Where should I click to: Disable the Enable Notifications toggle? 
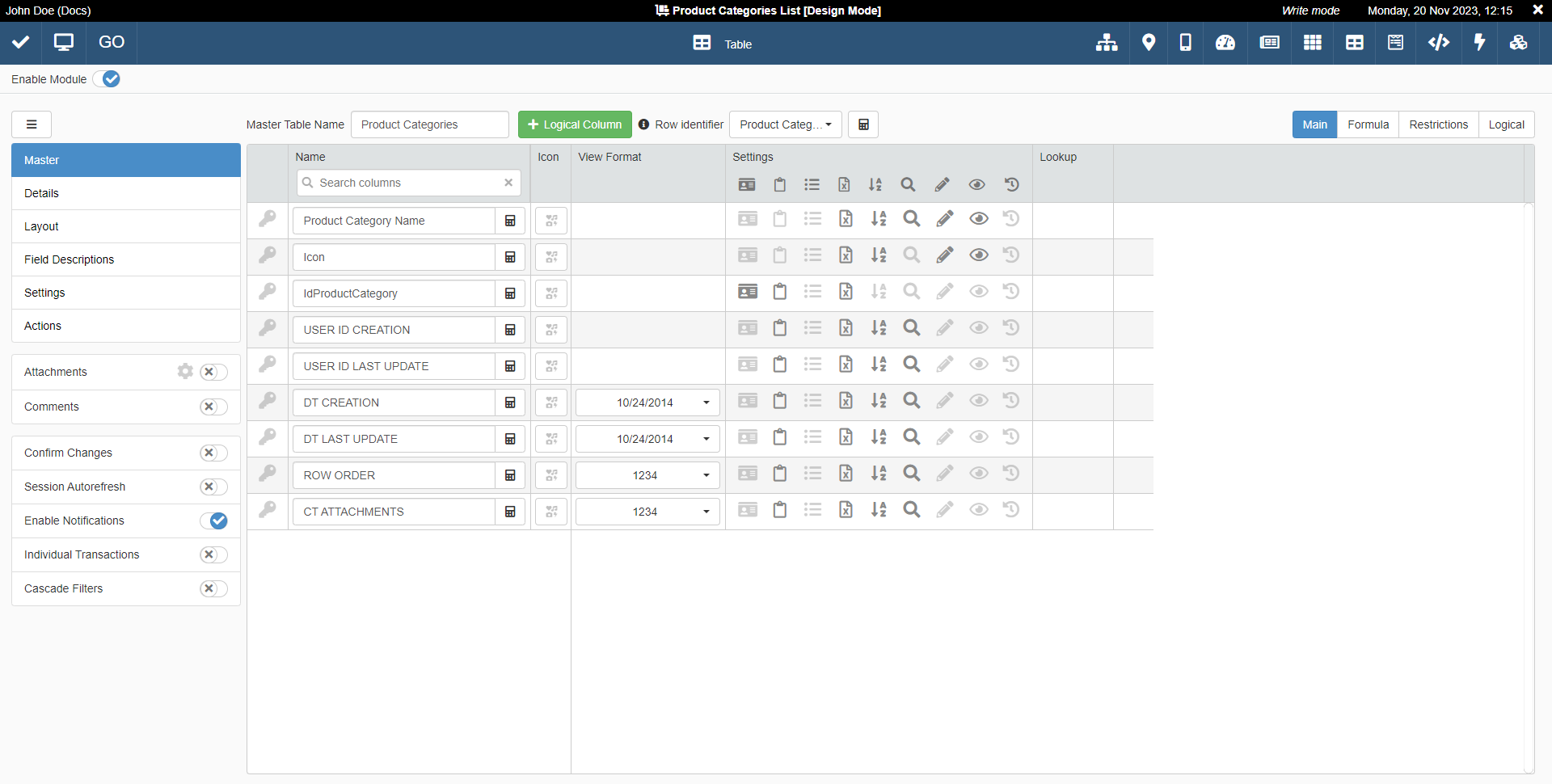[x=213, y=521]
